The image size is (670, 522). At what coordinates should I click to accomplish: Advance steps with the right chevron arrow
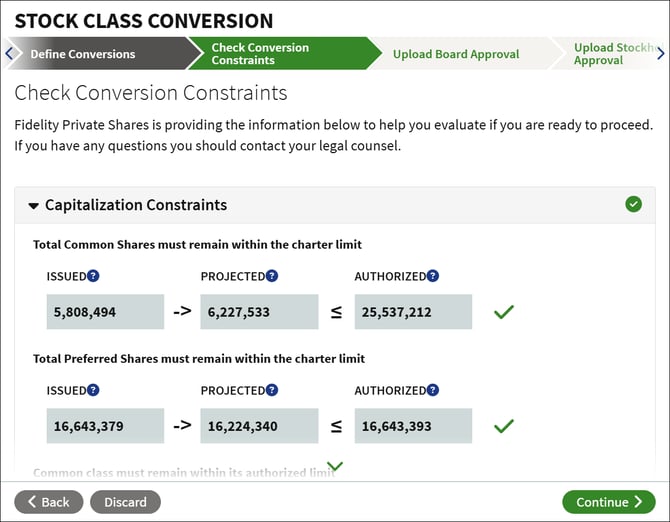pyautogui.click(x=661, y=53)
